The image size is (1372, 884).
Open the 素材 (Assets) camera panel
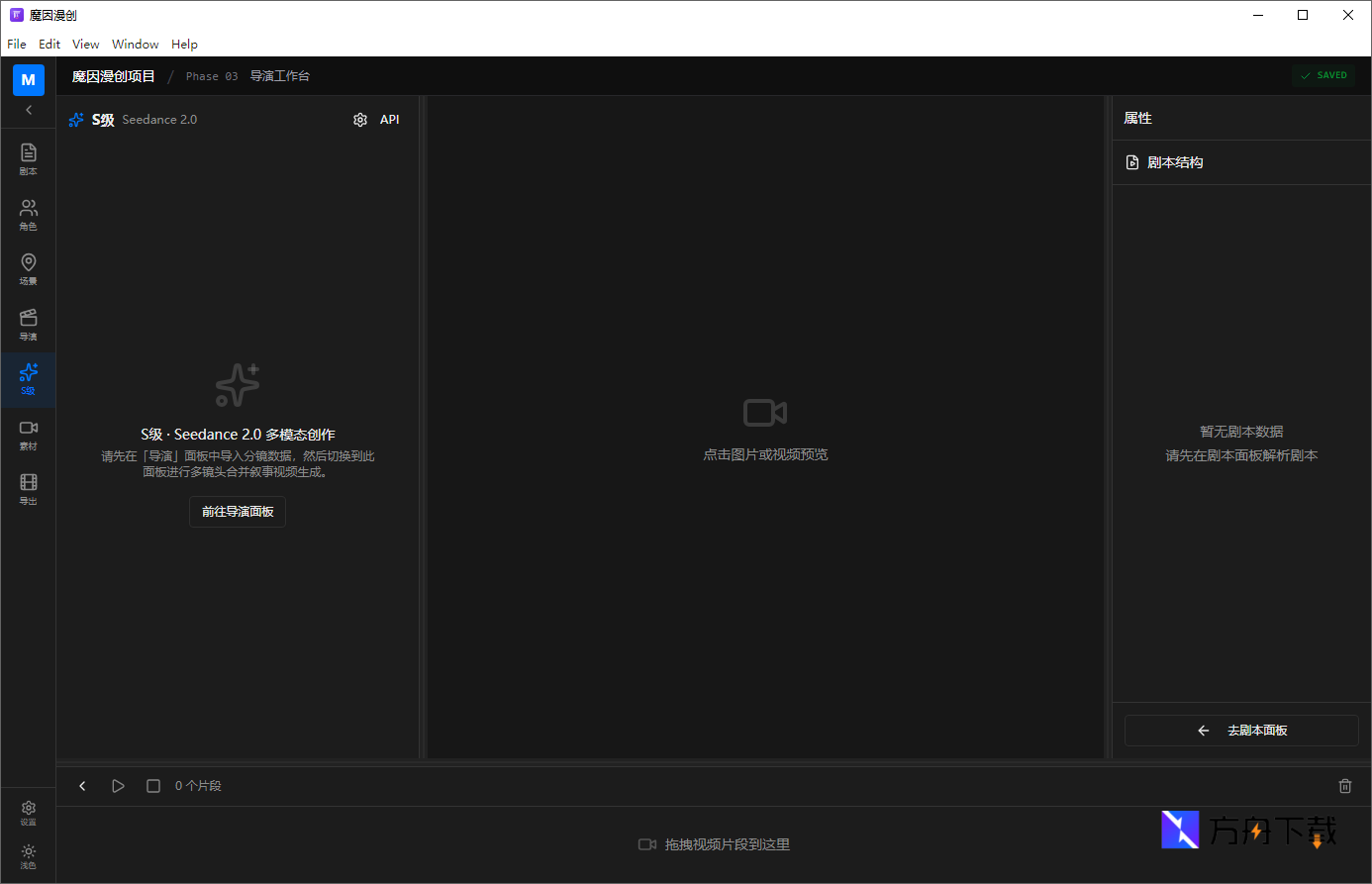(x=28, y=434)
